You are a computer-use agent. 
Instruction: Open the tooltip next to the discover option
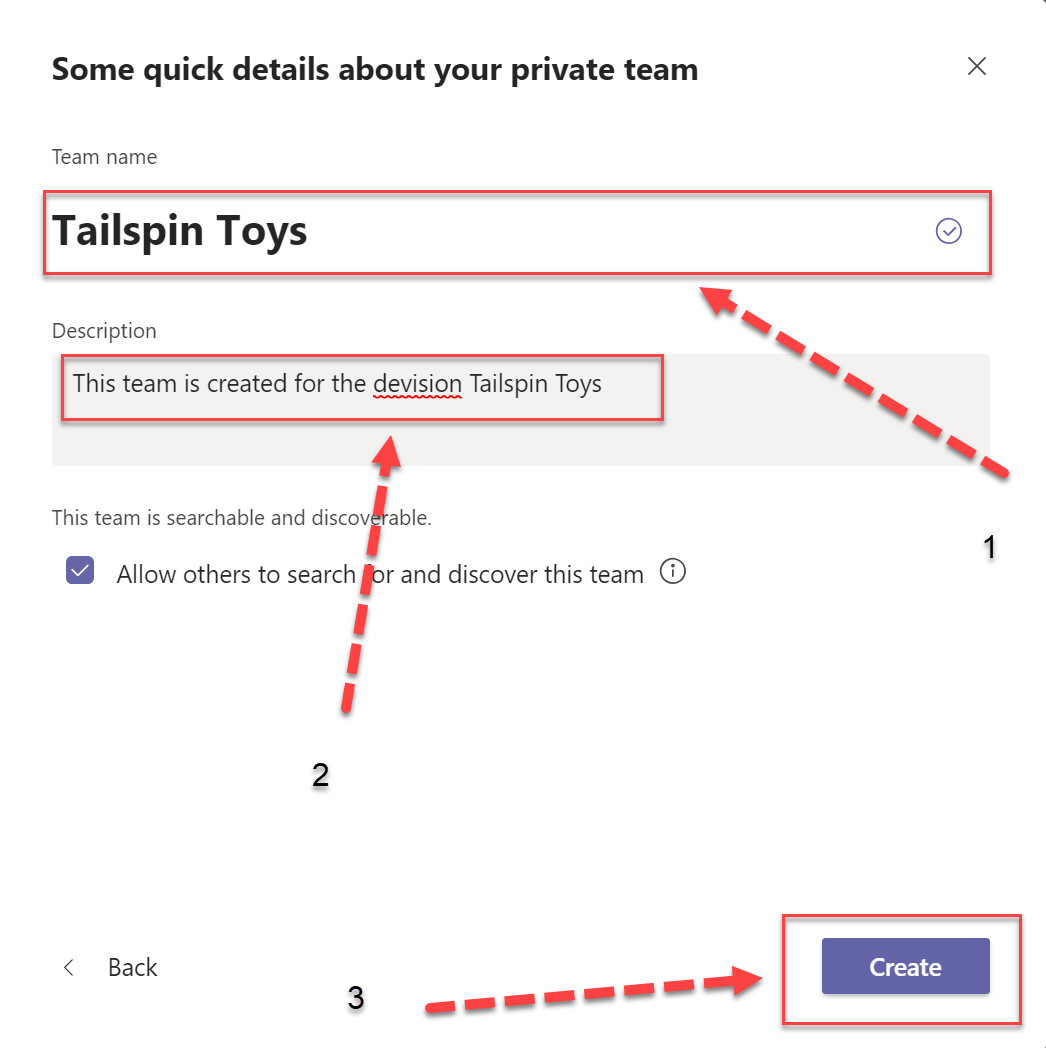pos(673,572)
